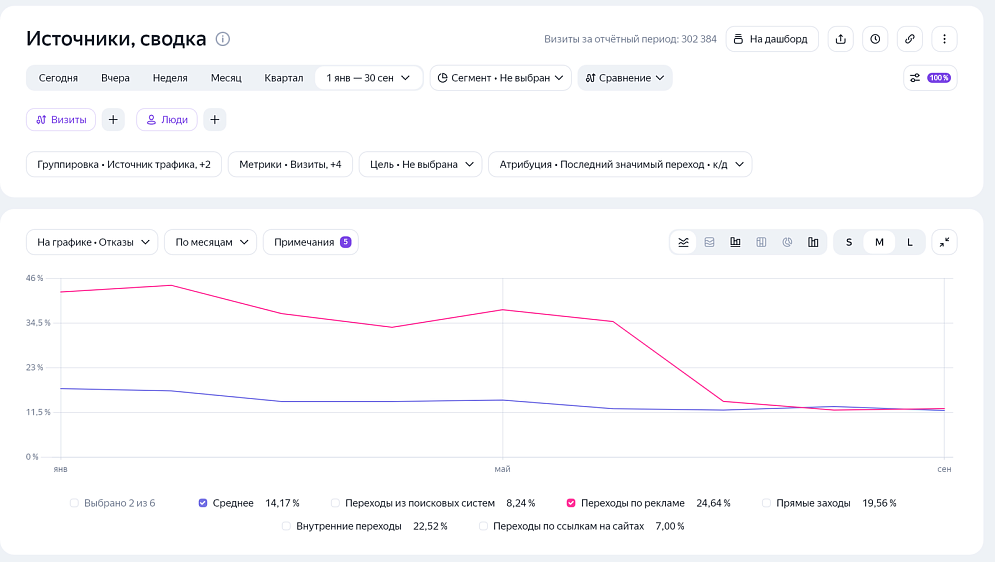Click the export/share report icon
Screen dimensions: 995x562
841,39
